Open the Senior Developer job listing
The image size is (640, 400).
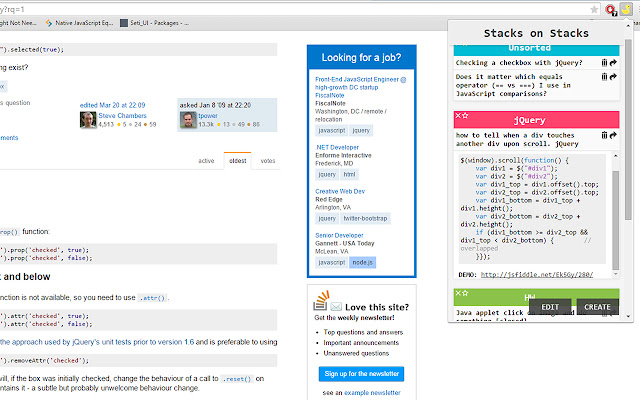coord(339,236)
